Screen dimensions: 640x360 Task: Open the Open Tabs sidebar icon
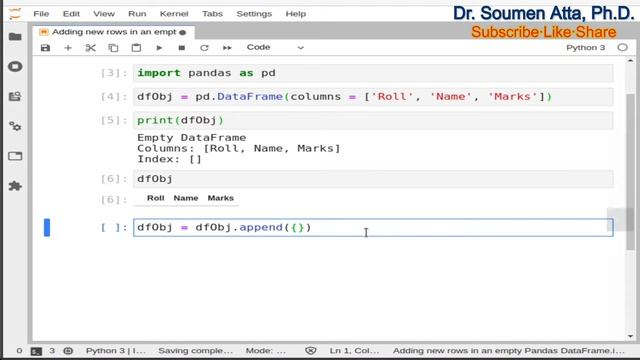tap(15, 156)
